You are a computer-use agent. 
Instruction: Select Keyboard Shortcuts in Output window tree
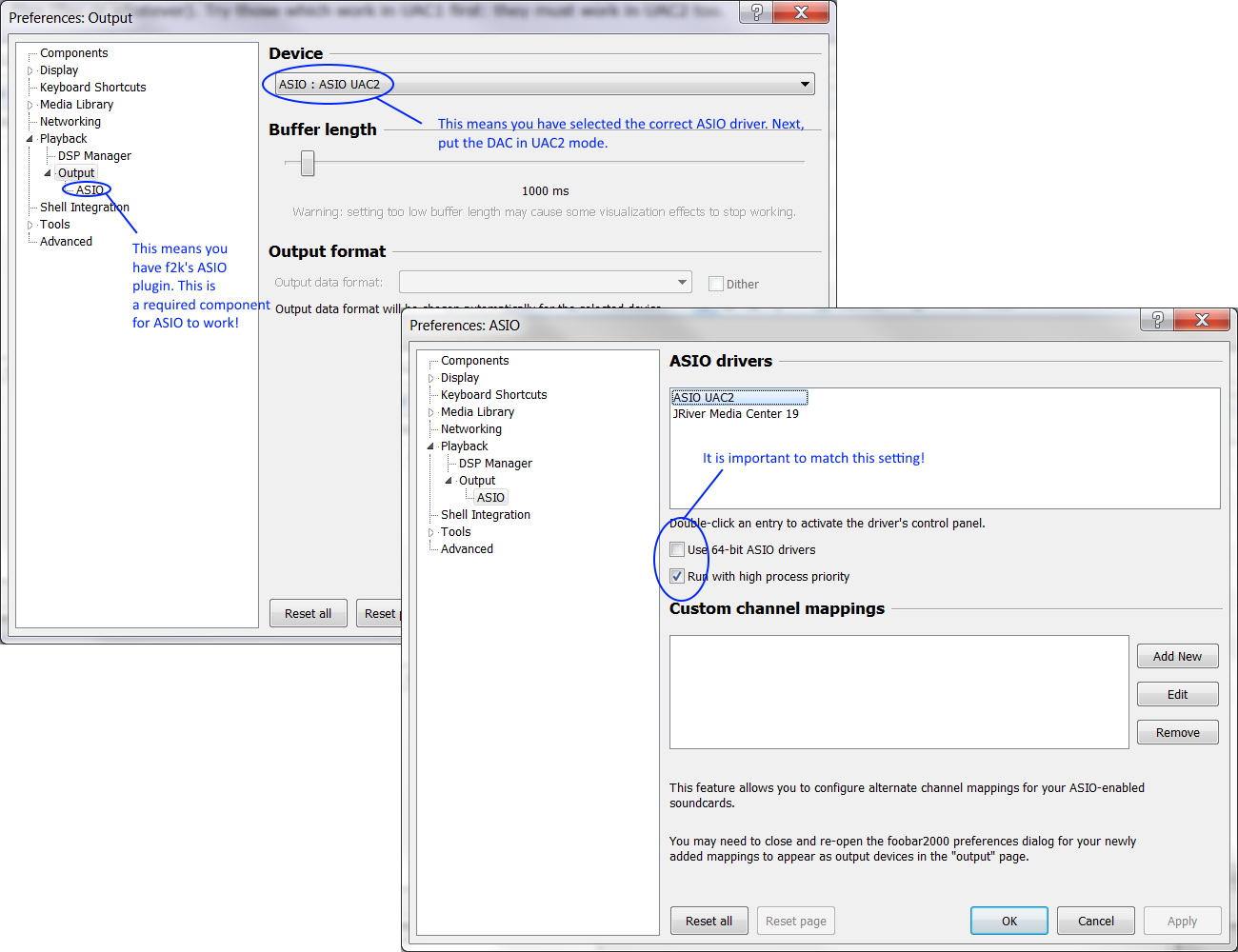point(92,88)
